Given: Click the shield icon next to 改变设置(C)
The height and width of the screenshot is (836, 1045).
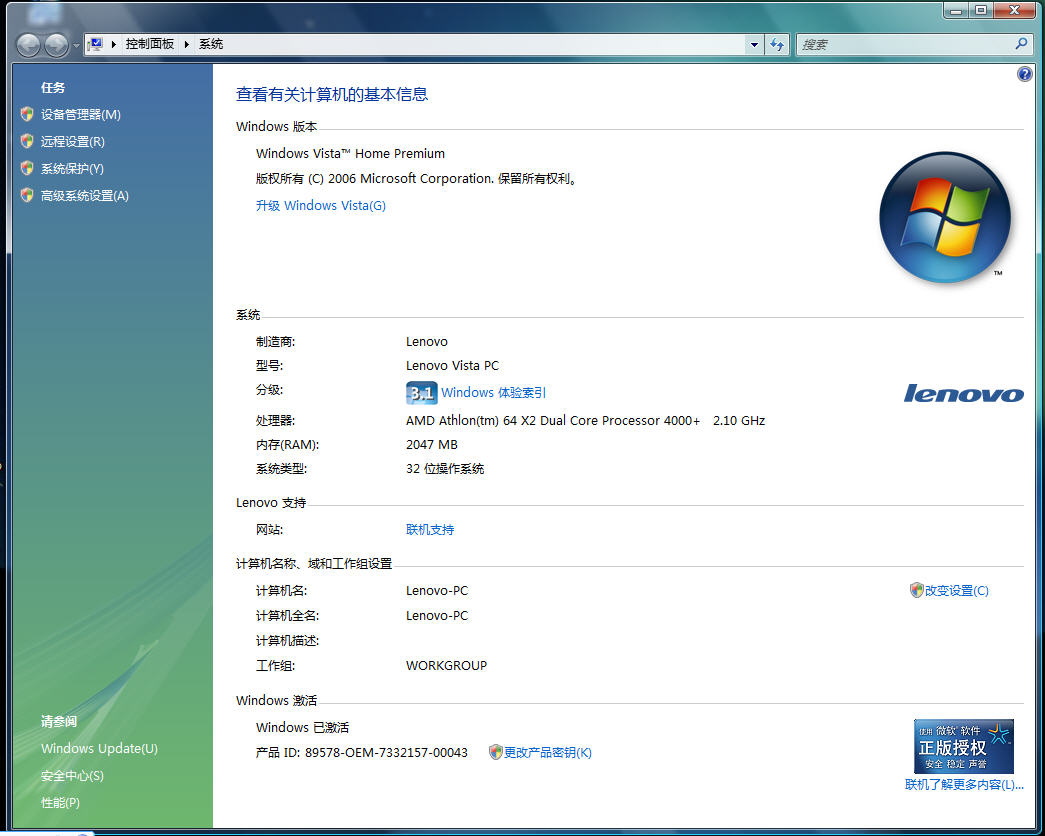Looking at the screenshot, I should click(x=916, y=590).
